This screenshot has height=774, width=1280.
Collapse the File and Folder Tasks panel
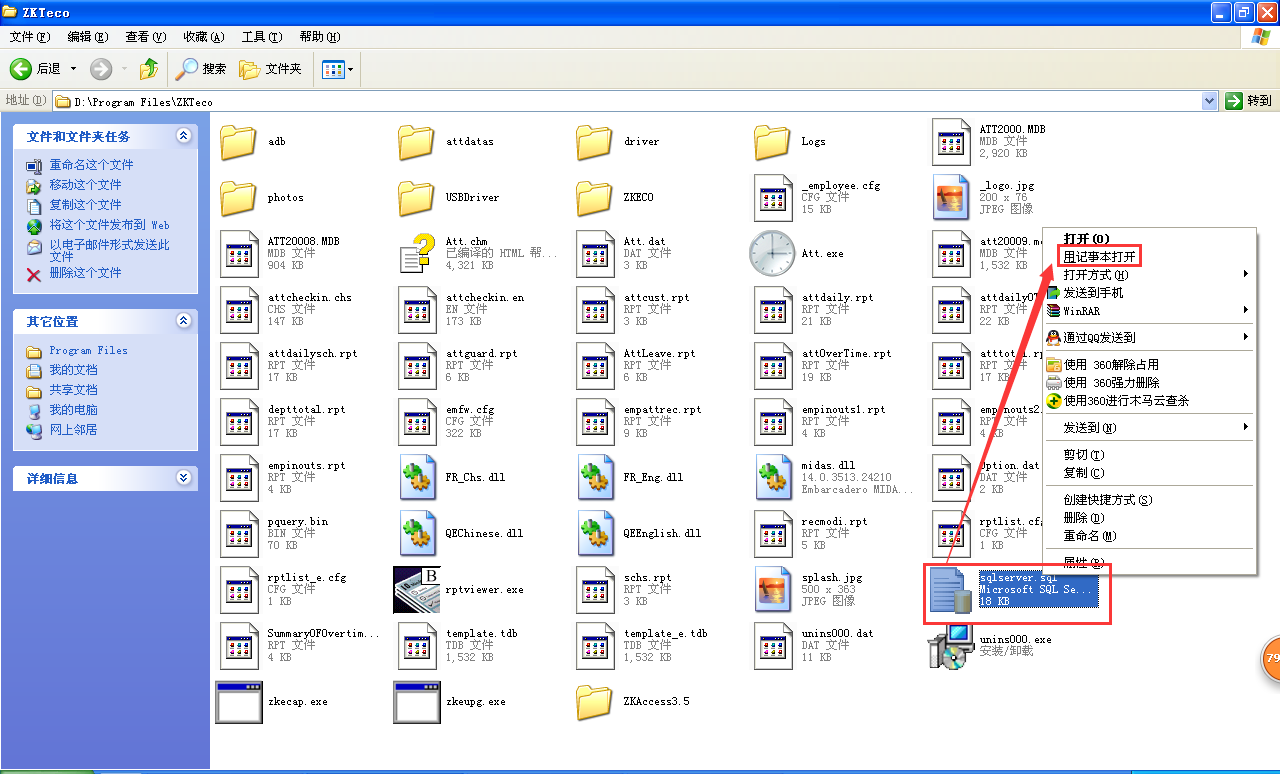[x=183, y=136]
